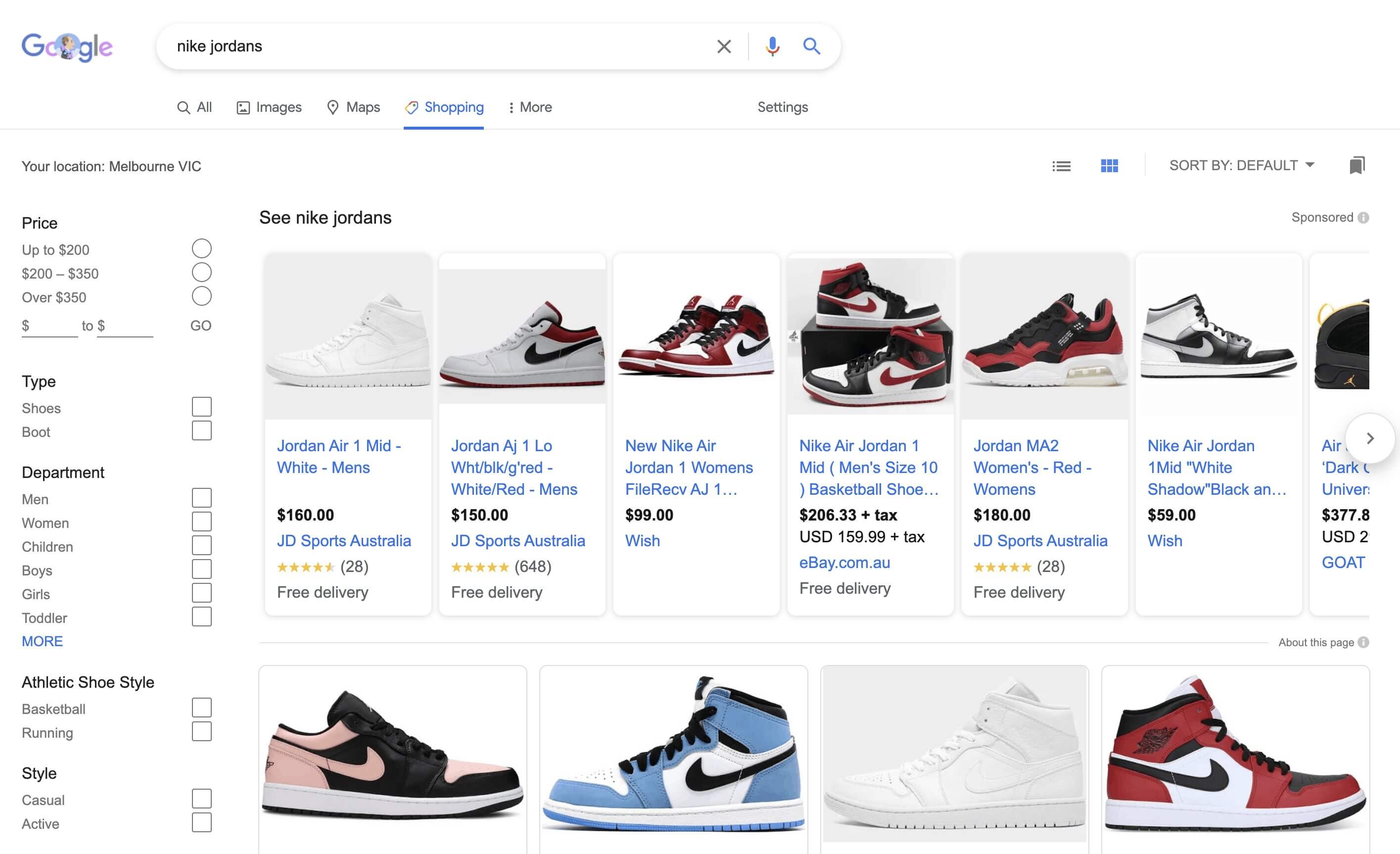
Task: Switch to grid view icon
Action: pyautogui.click(x=1109, y=166)
